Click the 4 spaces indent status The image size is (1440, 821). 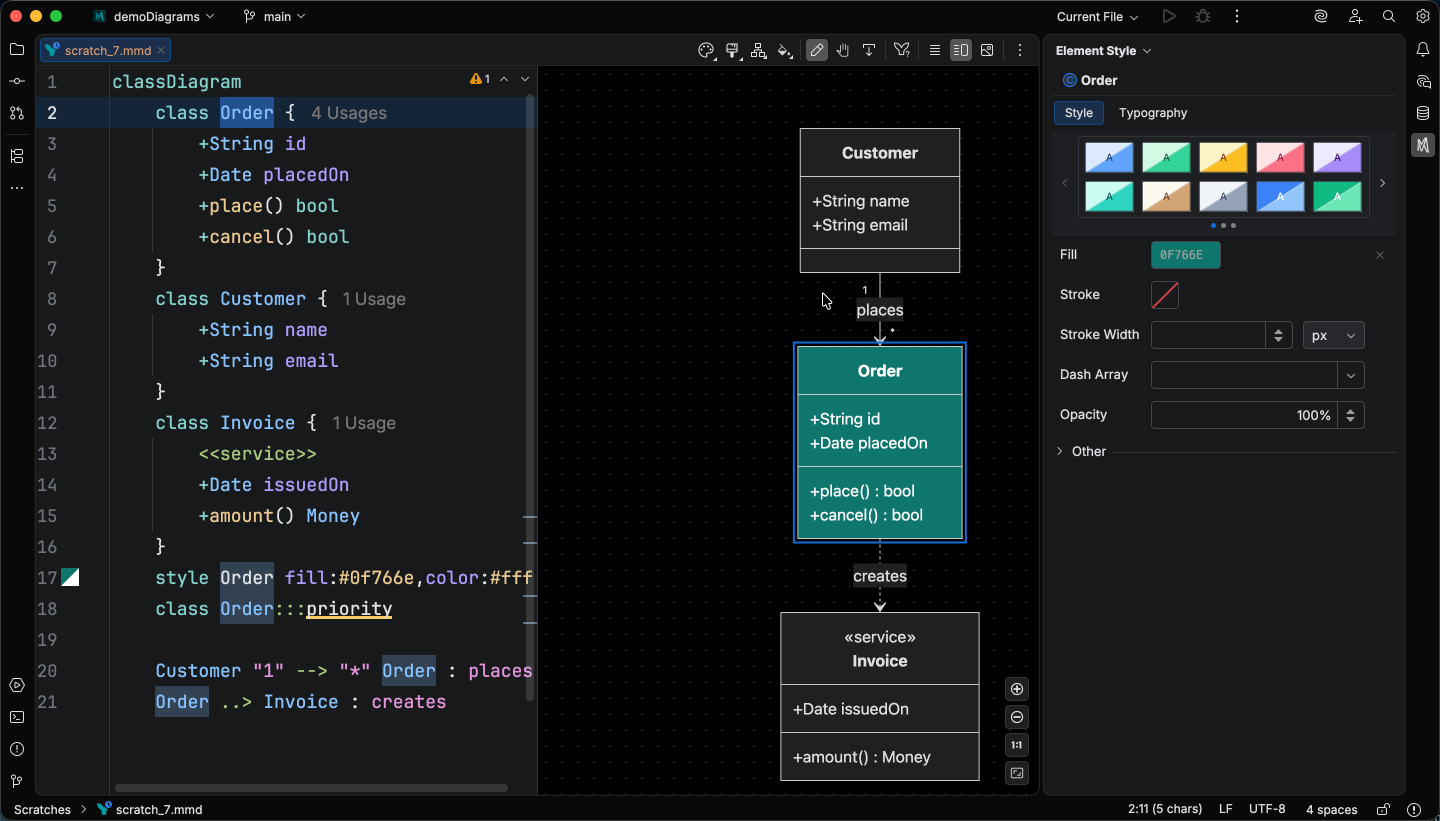tap(1331, 809)
